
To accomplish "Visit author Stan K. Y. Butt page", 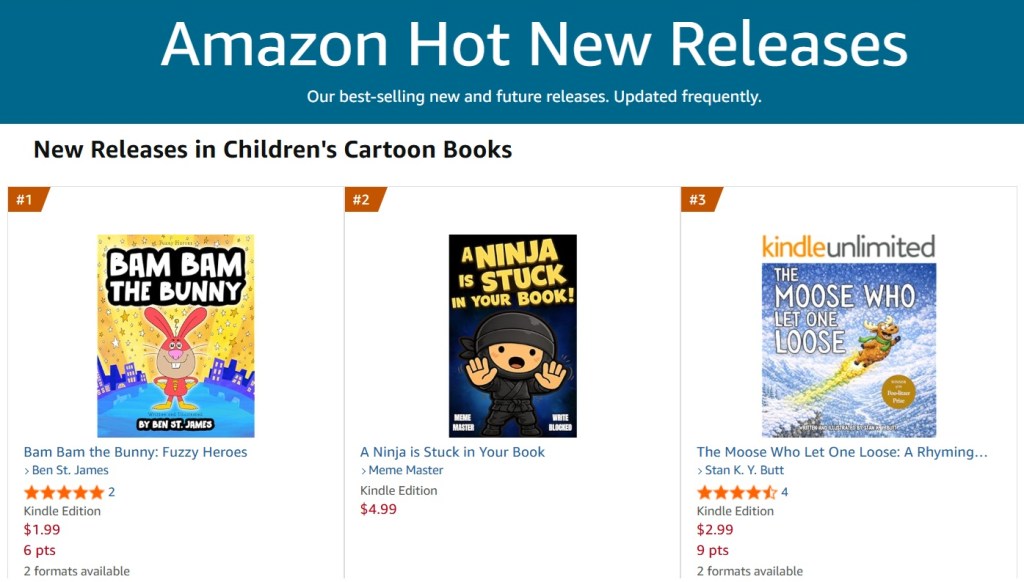I will (745, 470).
